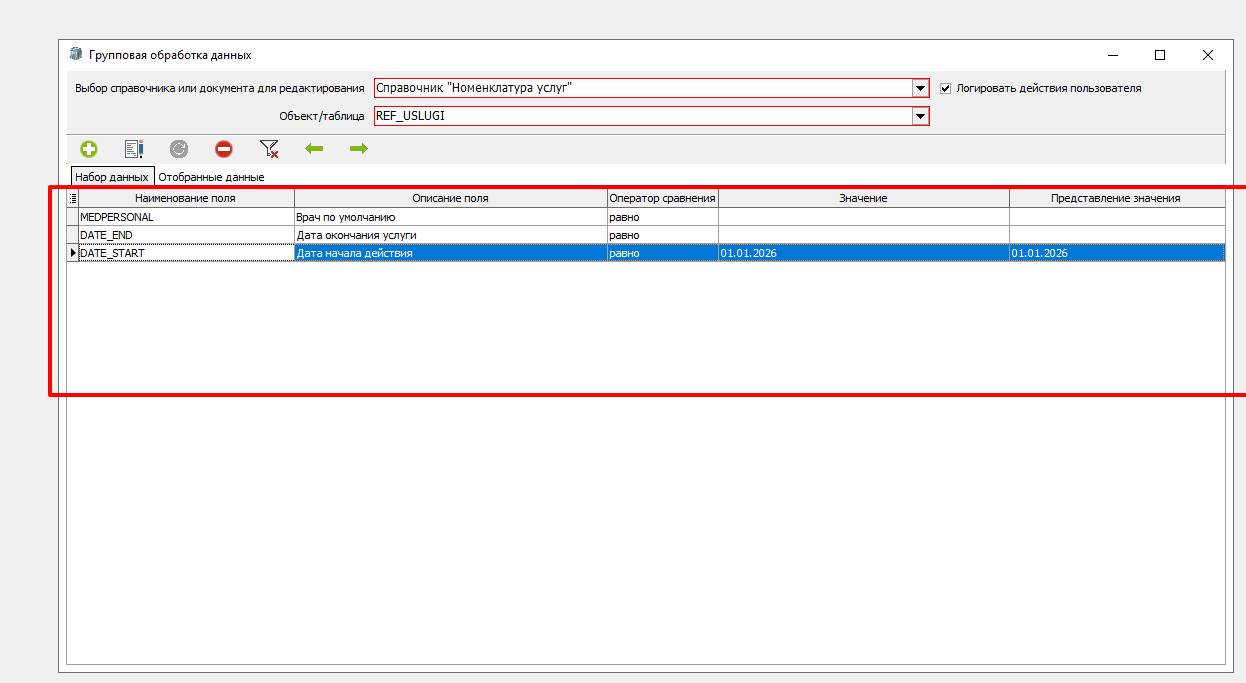Click the 'Значение' column header
This screenshot has width=1246, height=683.
coord(864,198)
